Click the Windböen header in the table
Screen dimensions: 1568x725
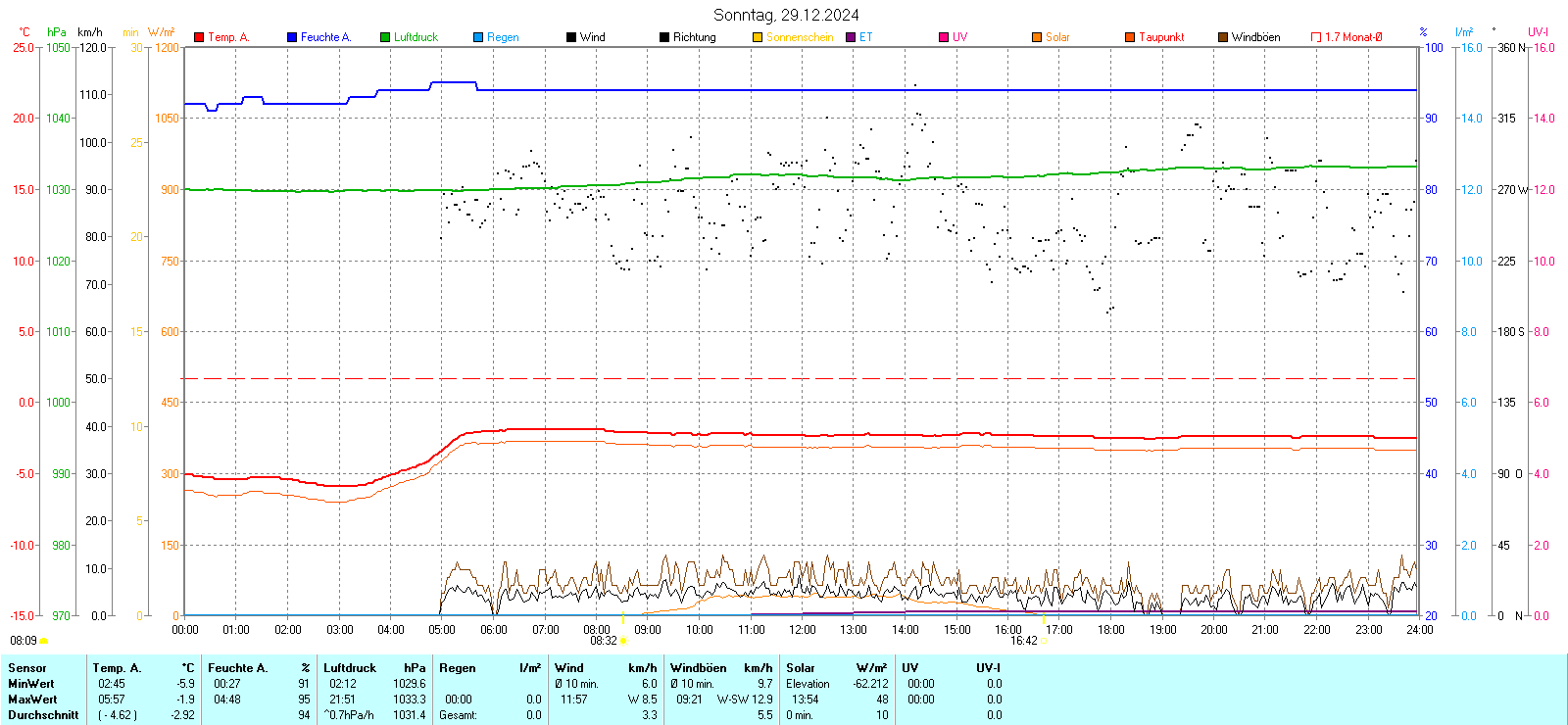click(699, 668)
